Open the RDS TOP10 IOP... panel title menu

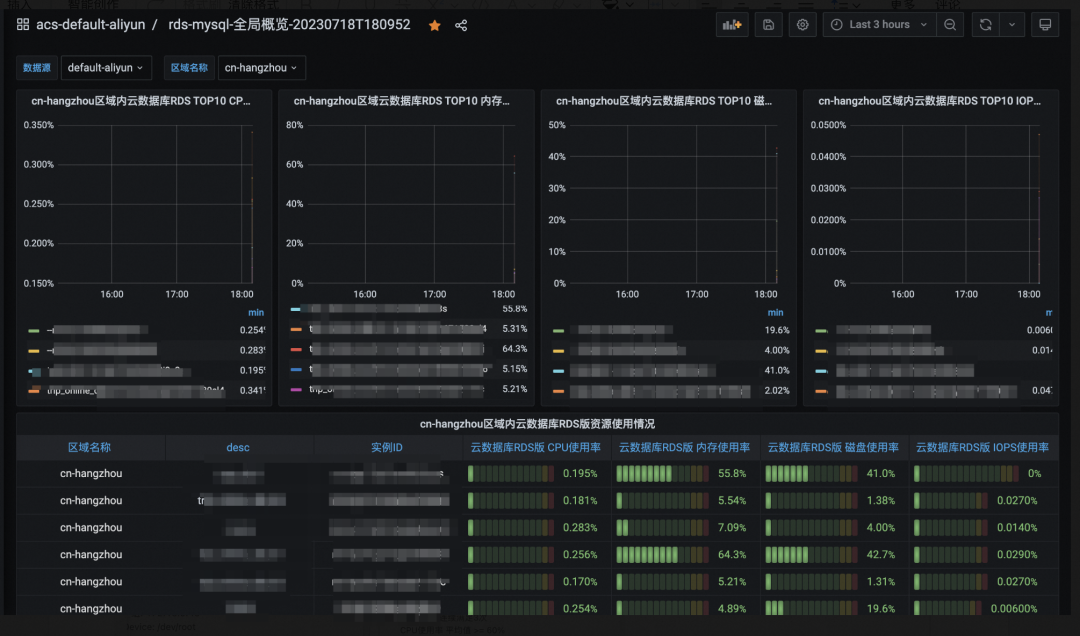(929, 101)
